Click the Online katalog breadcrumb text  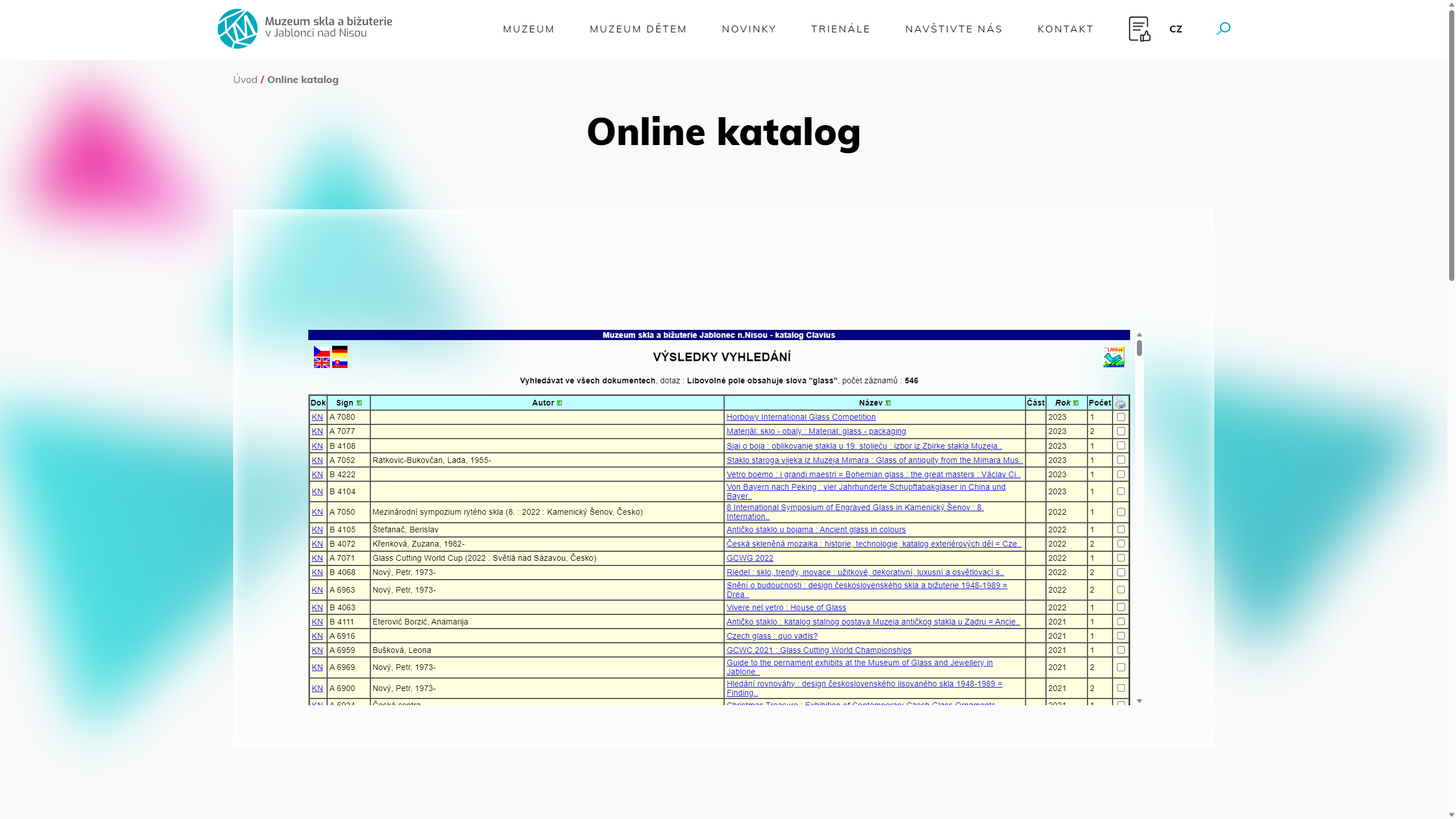point(303,80)
